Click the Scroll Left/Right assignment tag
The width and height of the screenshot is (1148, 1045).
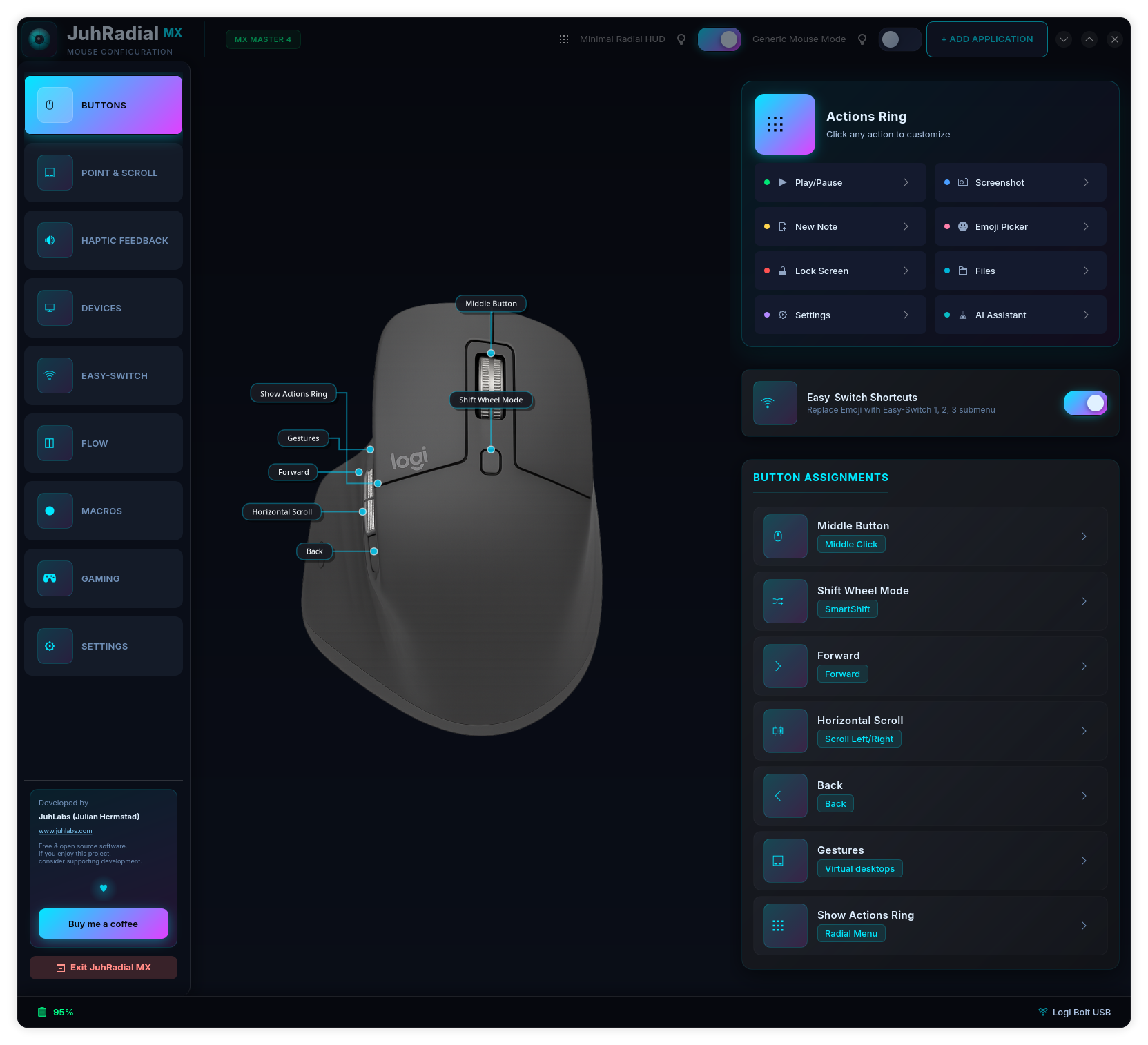859,739
